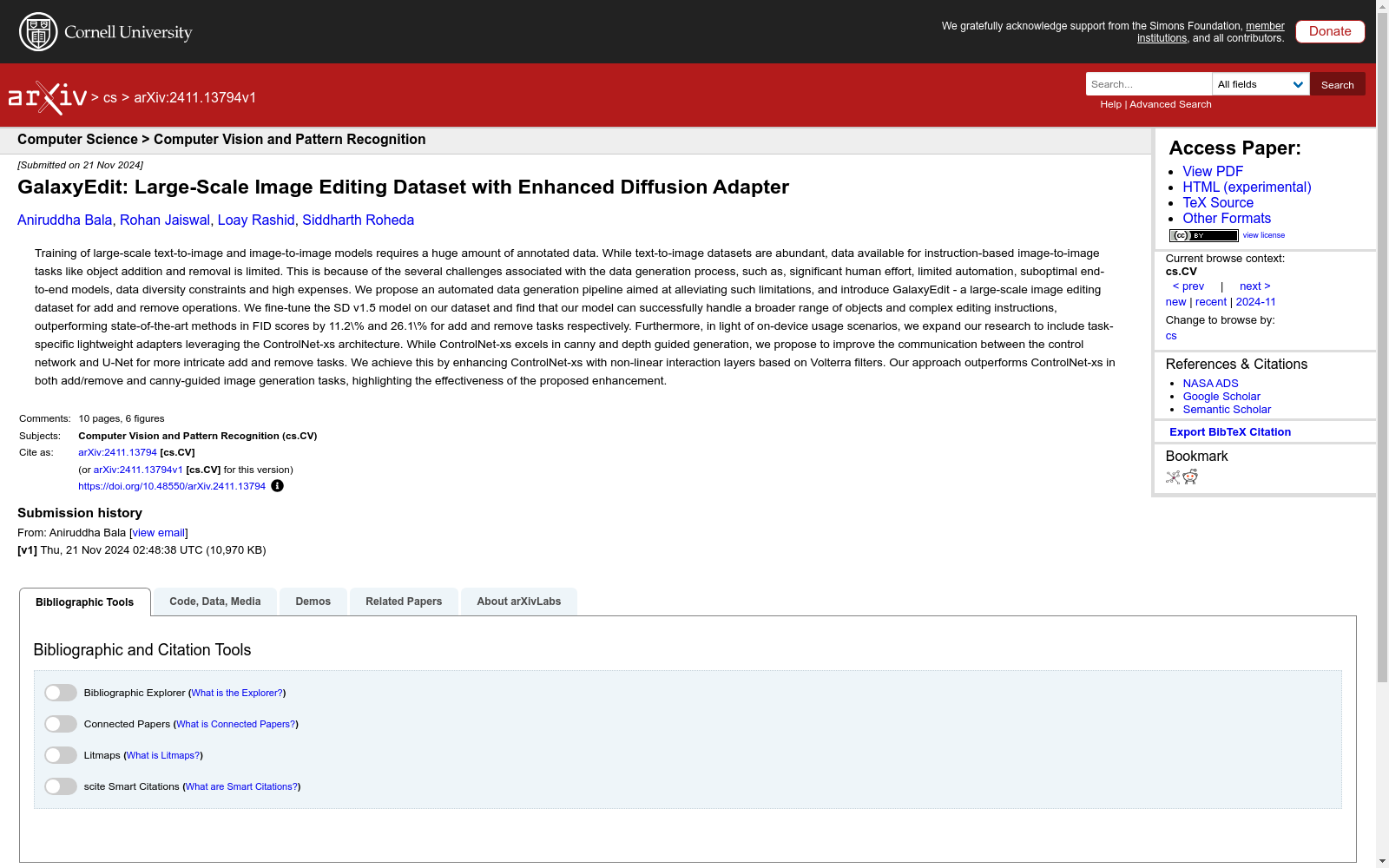Open the new listings link
Viewport: 1389px width, 868px height.
point(1175,302)
